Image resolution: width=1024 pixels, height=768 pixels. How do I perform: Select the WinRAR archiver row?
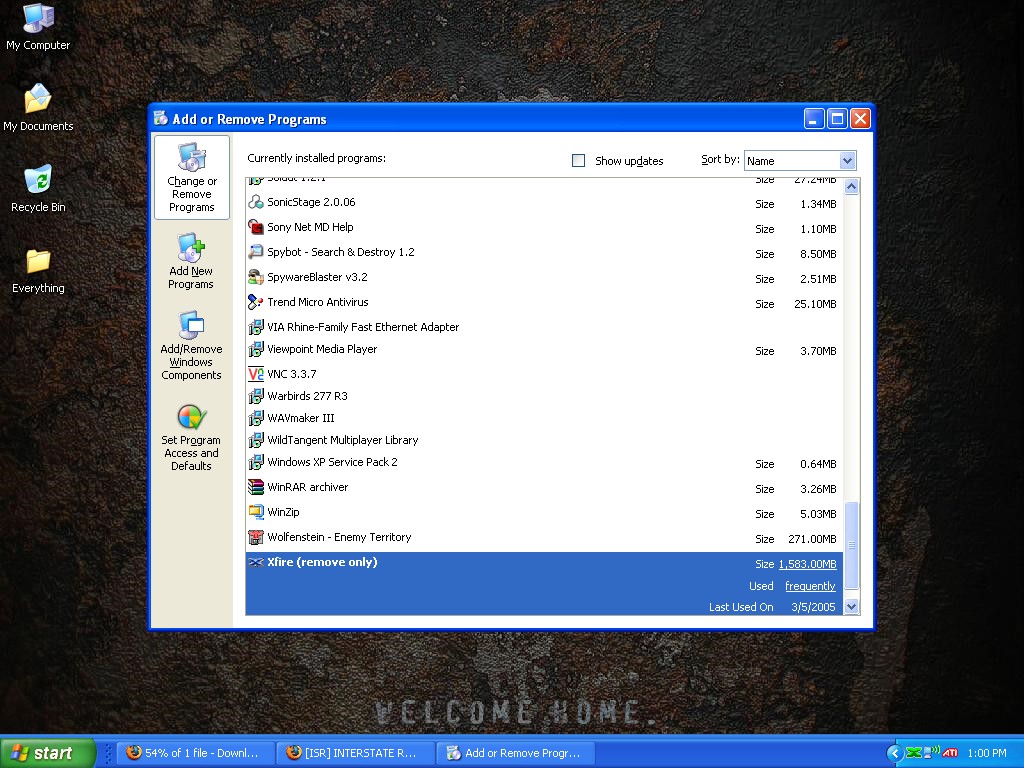point(543,488)
